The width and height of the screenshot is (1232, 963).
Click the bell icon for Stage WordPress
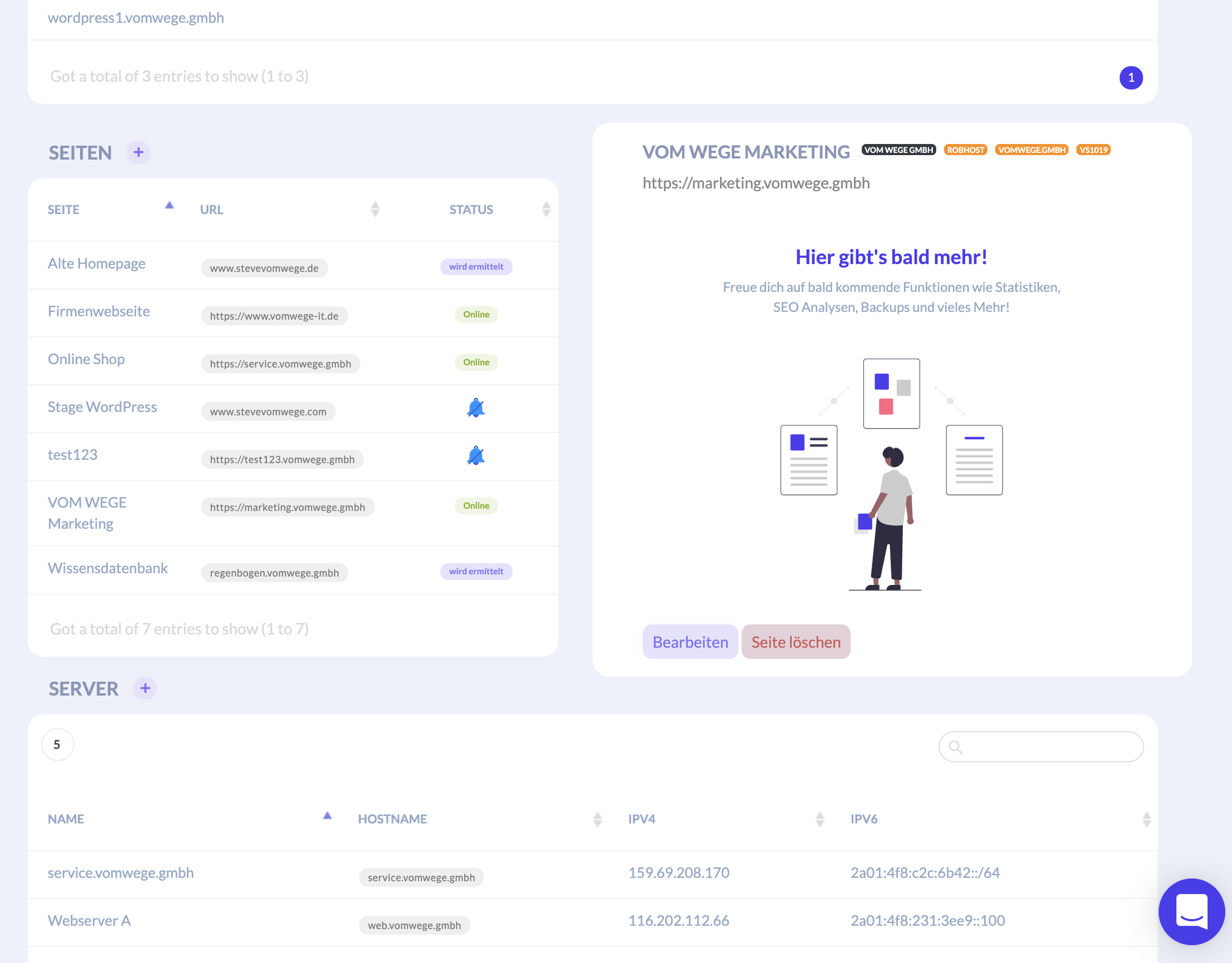click(475, 408)
